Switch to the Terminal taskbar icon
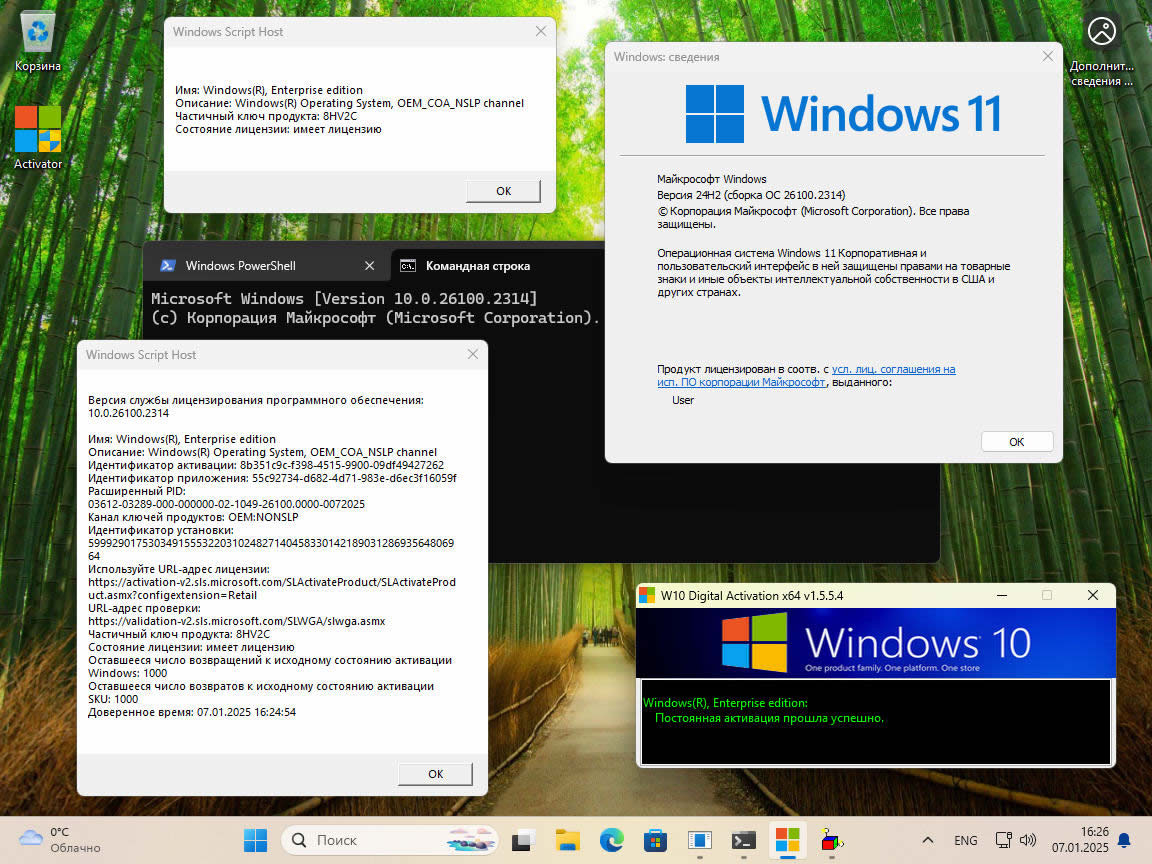This screenshot has height=864, width=1152. 744,840
